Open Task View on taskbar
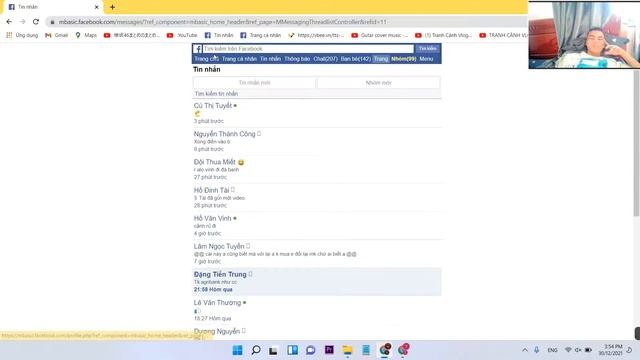The height and width of the screenshot is (360, 640). point(273,350)
